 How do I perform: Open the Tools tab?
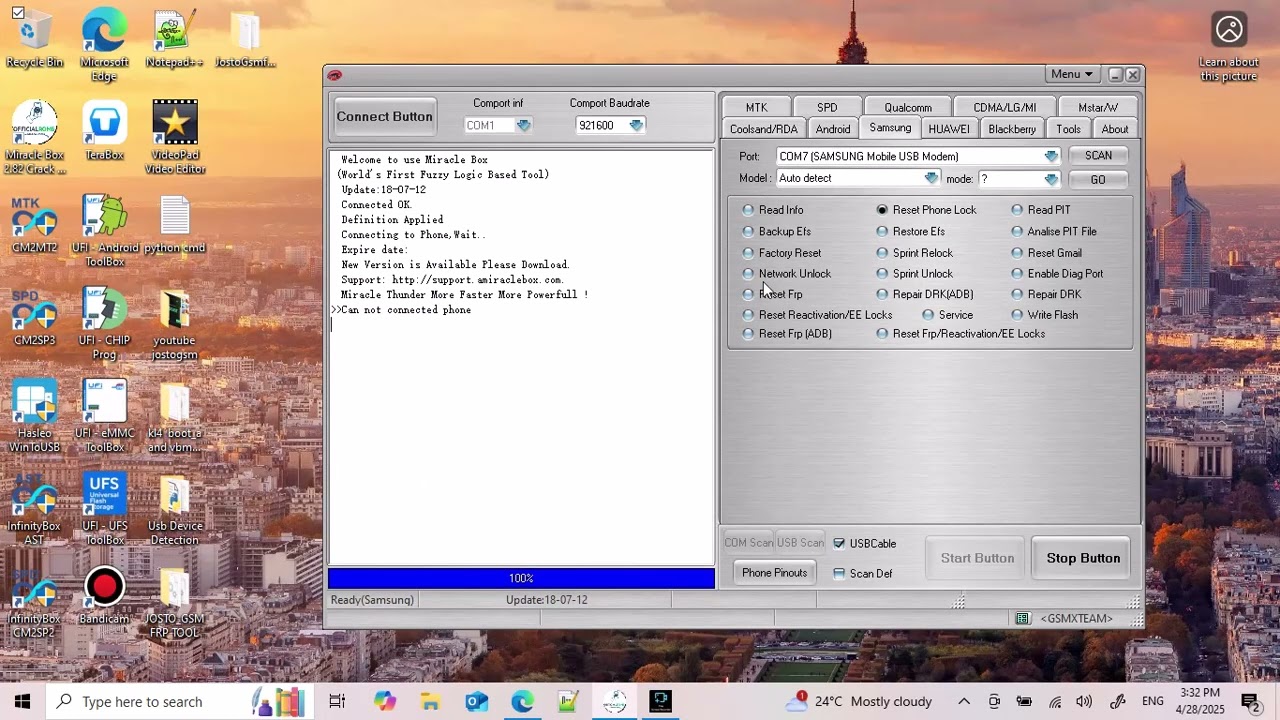coord(1068,129)
